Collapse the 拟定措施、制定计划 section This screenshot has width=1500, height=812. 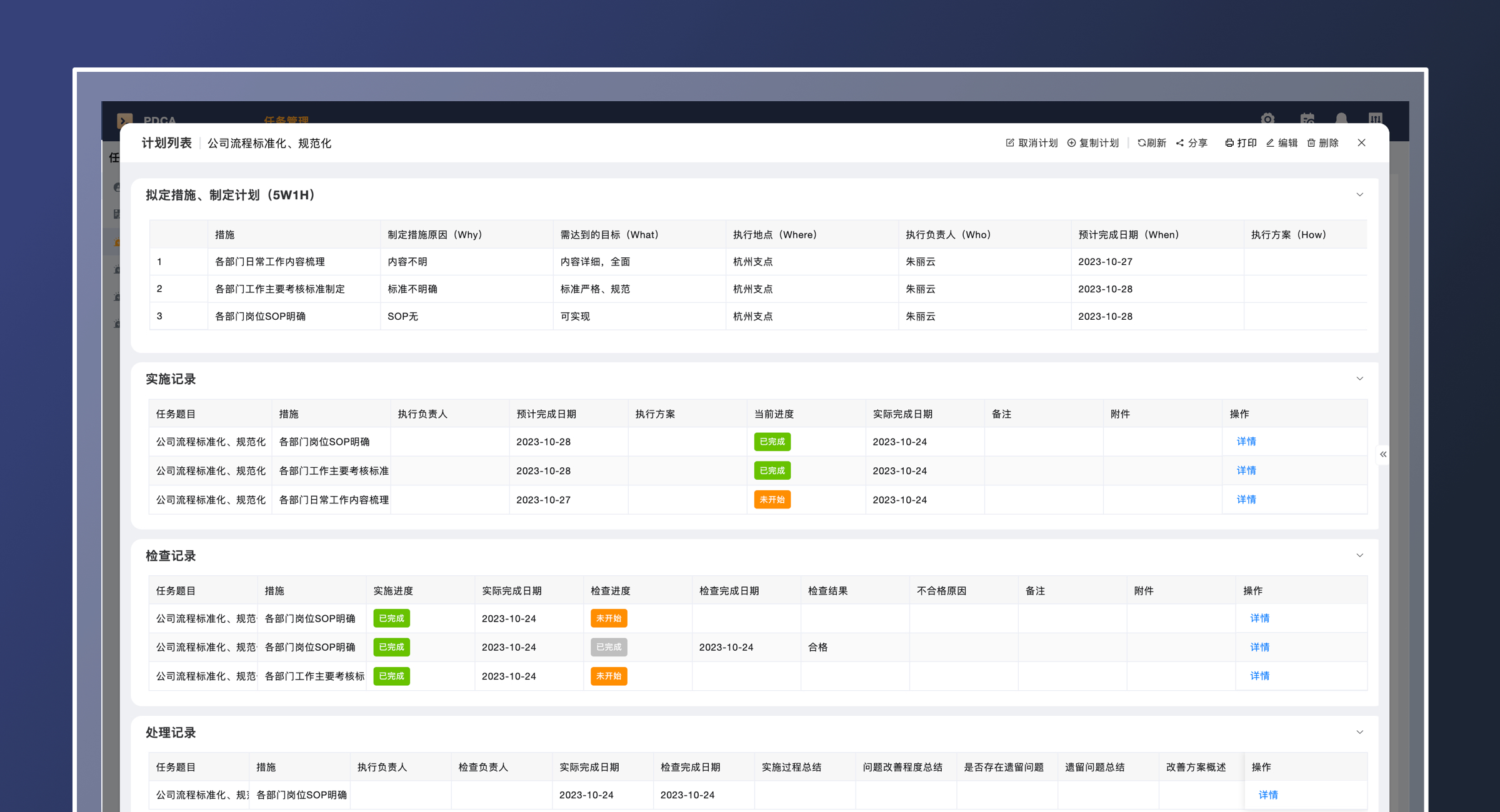[x=1359, y=195]
